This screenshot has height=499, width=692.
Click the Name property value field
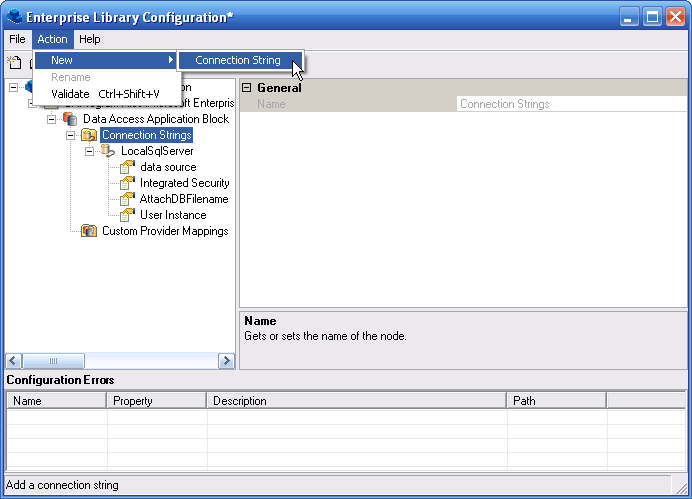coord(570,104)
